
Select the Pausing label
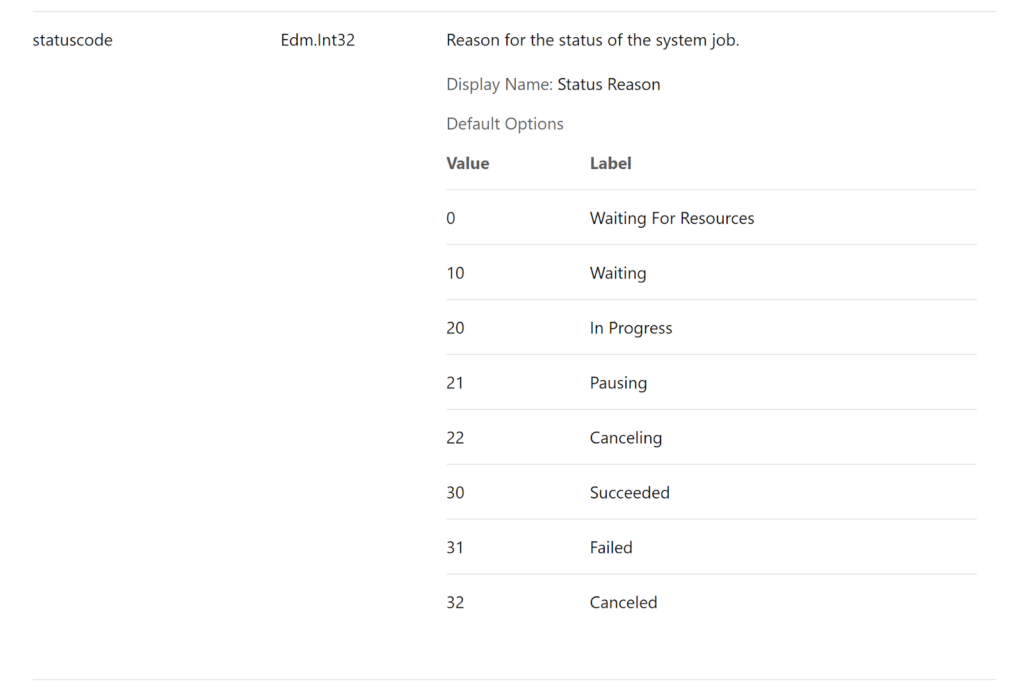click(618, 383)
